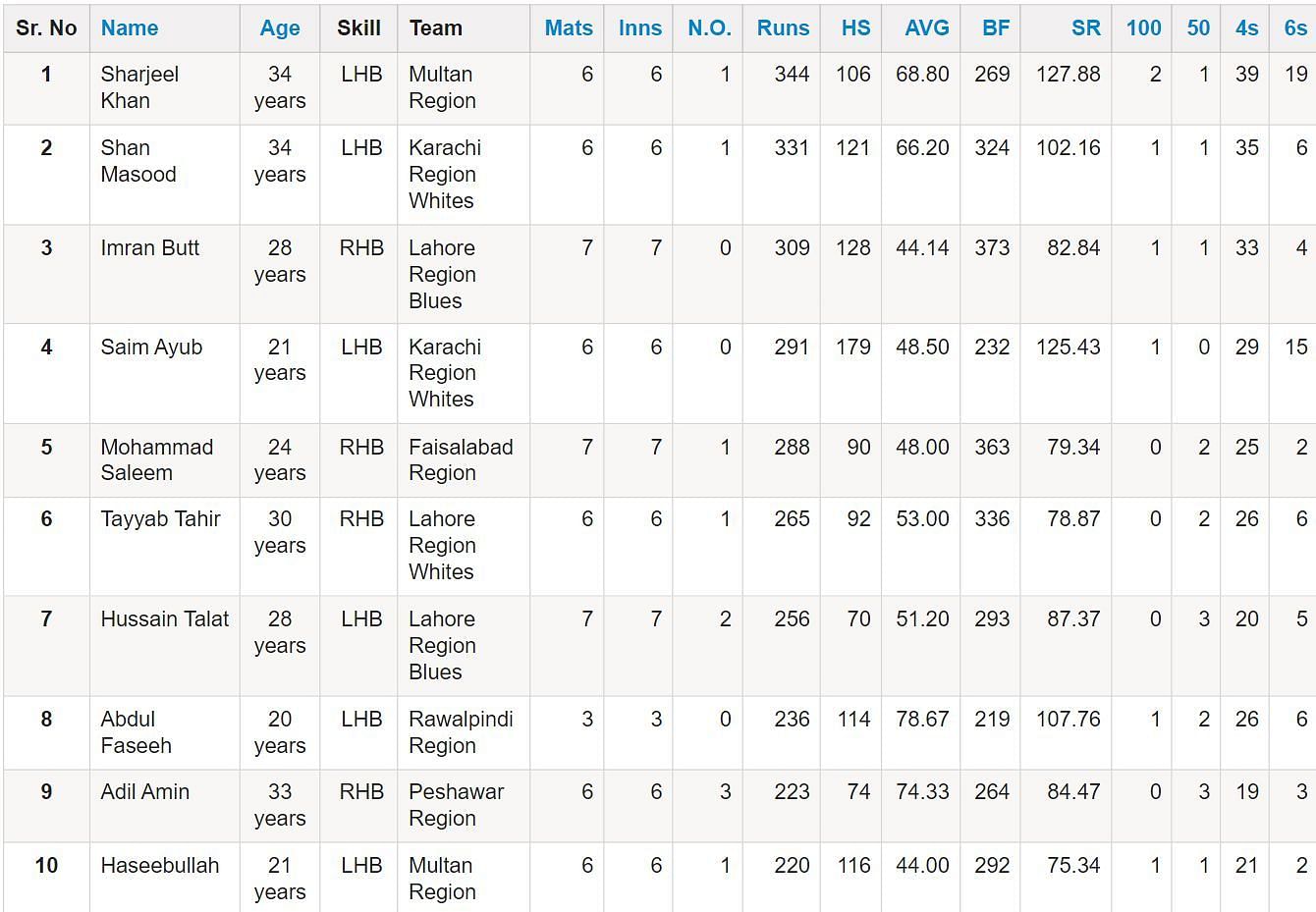Viewport: 1316px width, 912px height.
Task: Click the Team column header
Action: coord(436,28)
